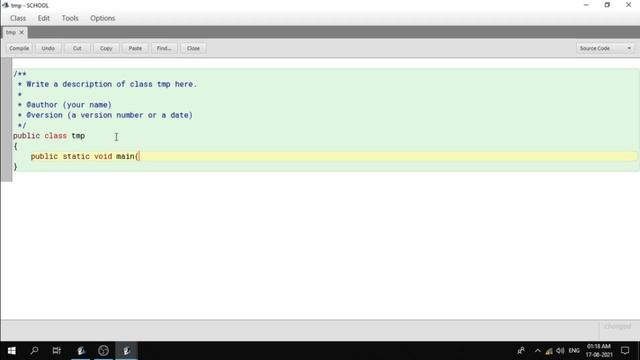This screenshot has width=640, height=360.
Task: Click the BlueJ window title icon
Action: tap(5, 5)
